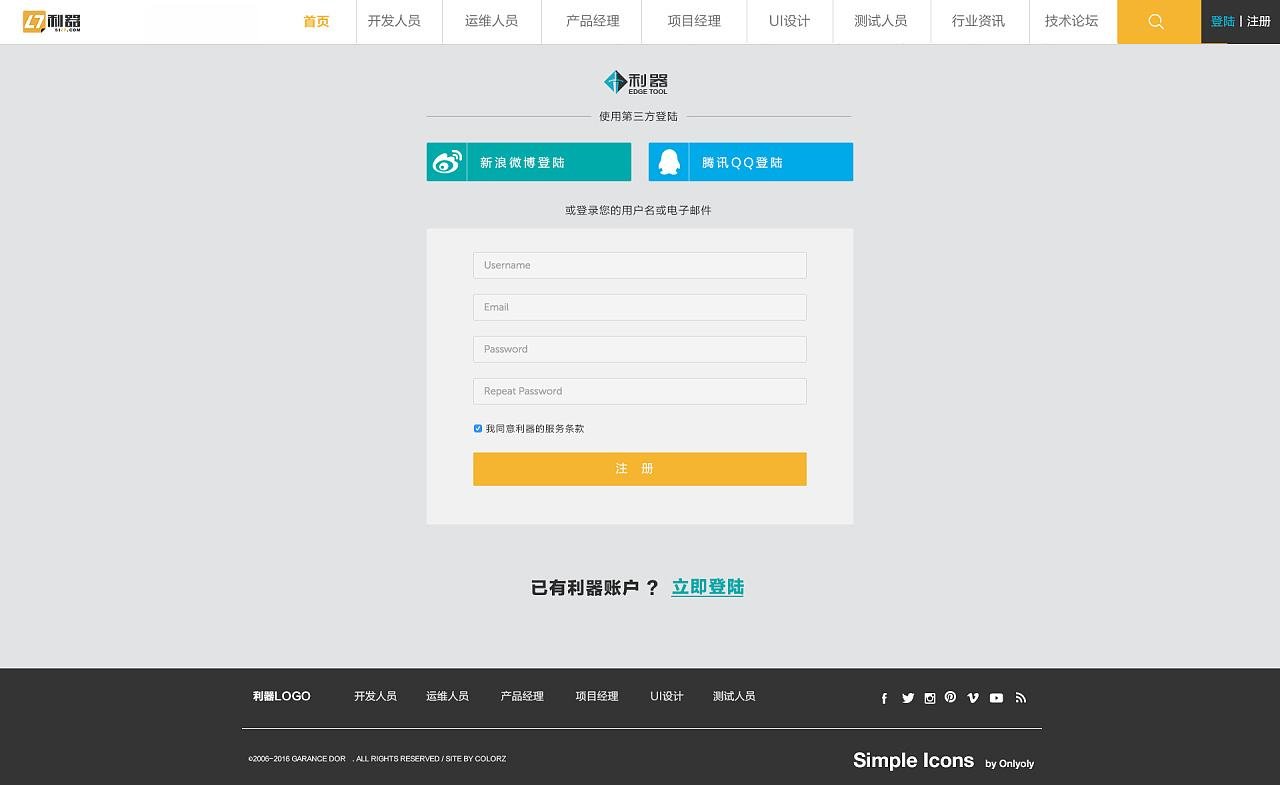
Task: Click the YouTube play icon in footer
Action: (996, 697)
